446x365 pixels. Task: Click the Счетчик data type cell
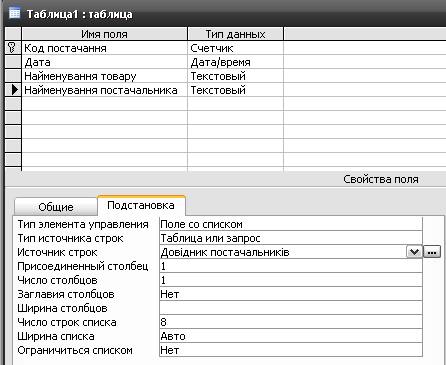click(x=235, y=48)
